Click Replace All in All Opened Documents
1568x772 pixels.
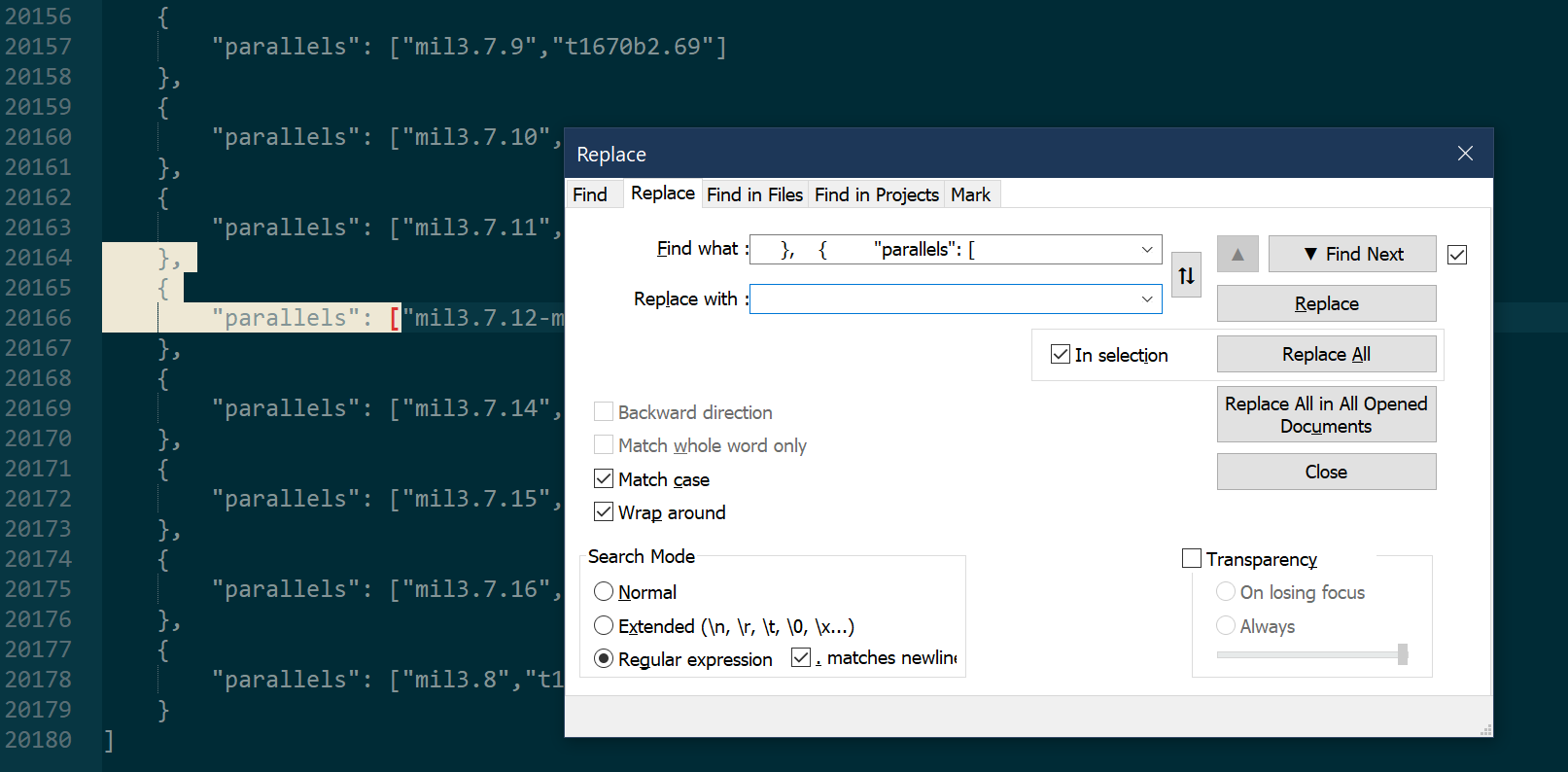(x=1326, y=414)
